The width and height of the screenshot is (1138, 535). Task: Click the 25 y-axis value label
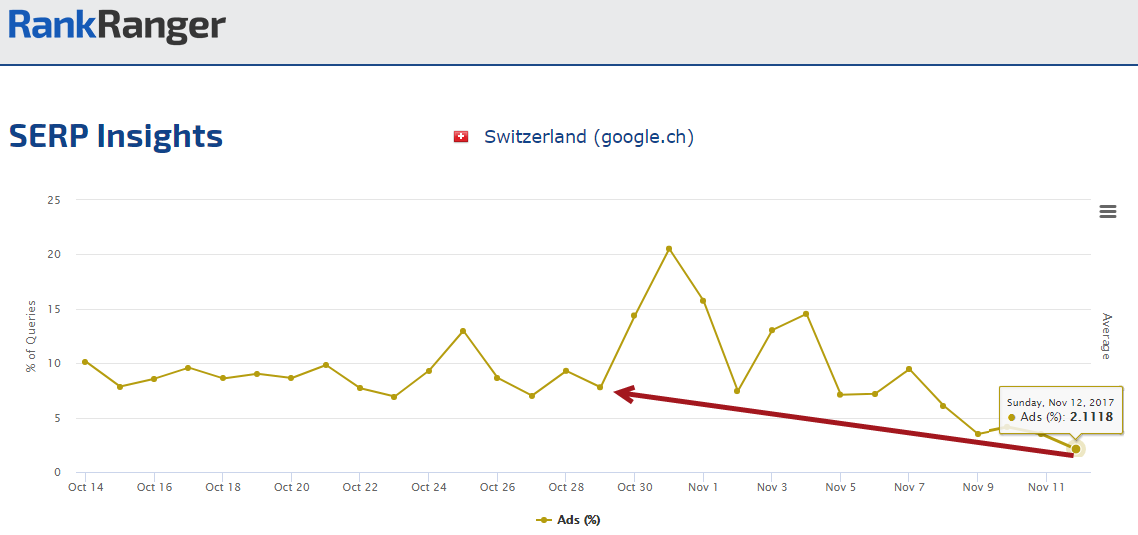pos(55,200)
